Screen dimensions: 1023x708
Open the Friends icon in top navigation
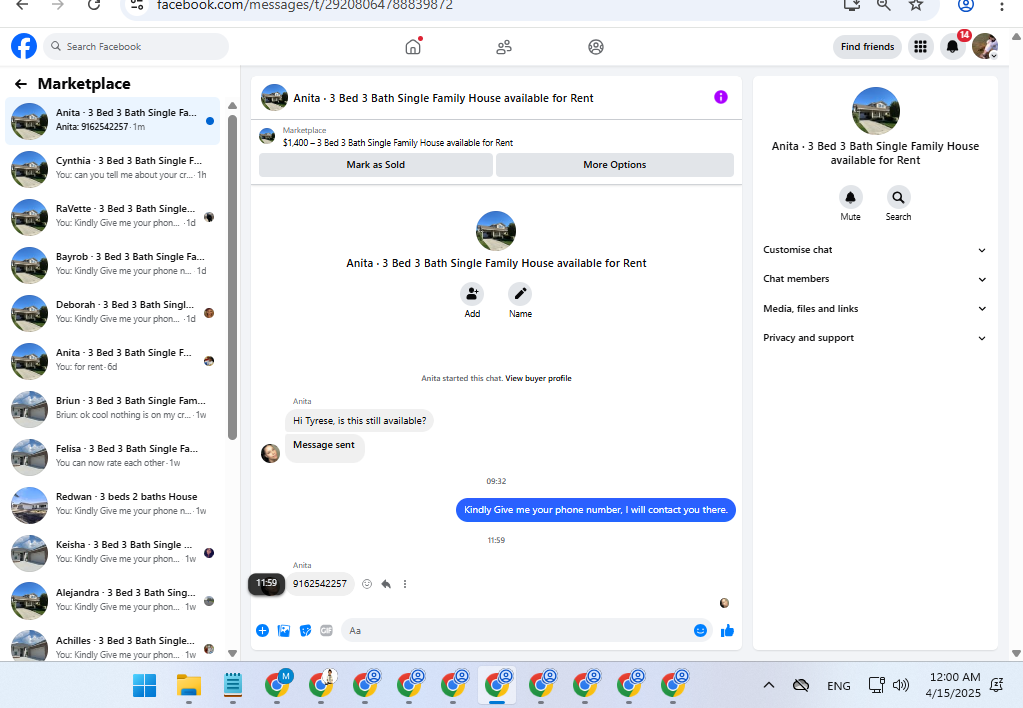pyautogui.click(x=504, y=47)
